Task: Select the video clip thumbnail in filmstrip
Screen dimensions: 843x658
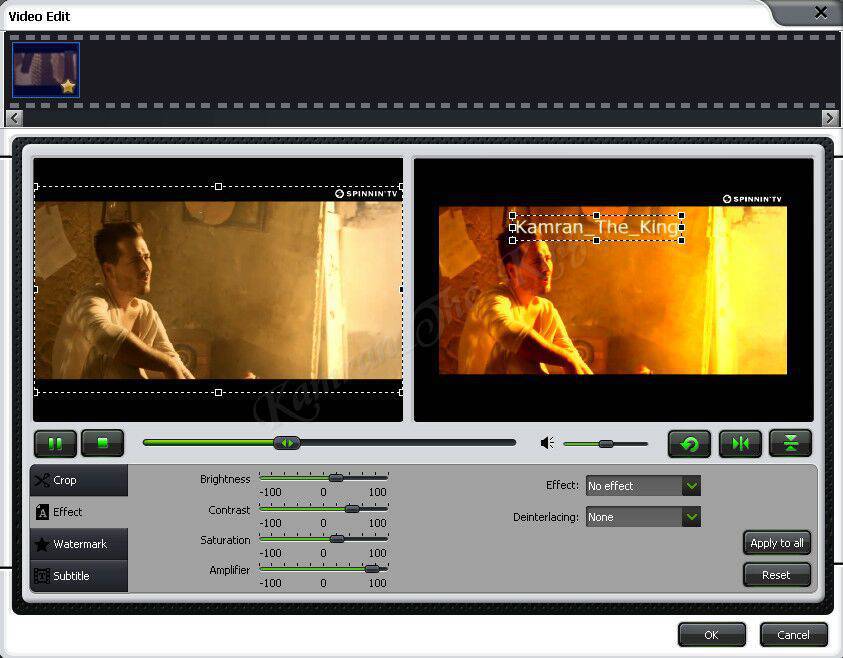Action: pyautogui.click(x=46, y=70)
